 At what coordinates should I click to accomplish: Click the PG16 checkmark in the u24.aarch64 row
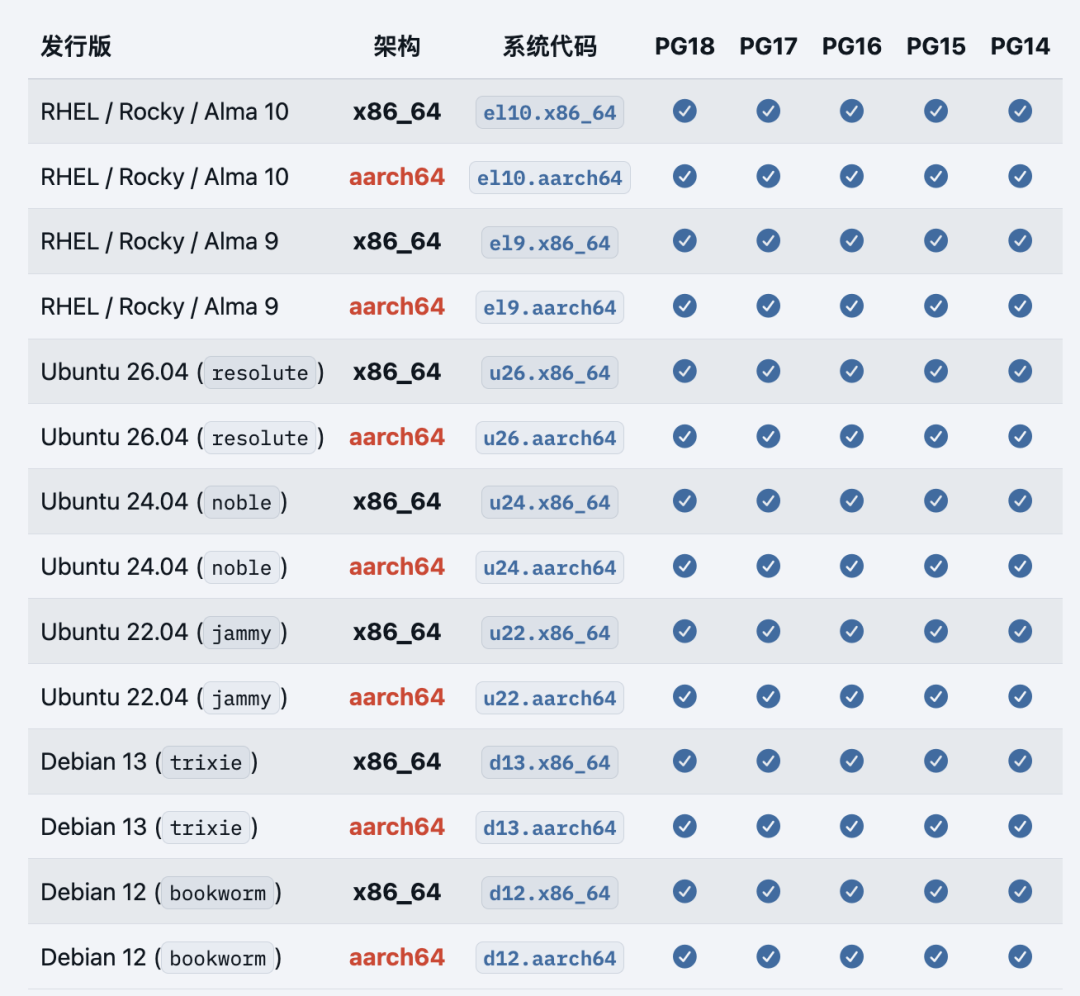852,566
